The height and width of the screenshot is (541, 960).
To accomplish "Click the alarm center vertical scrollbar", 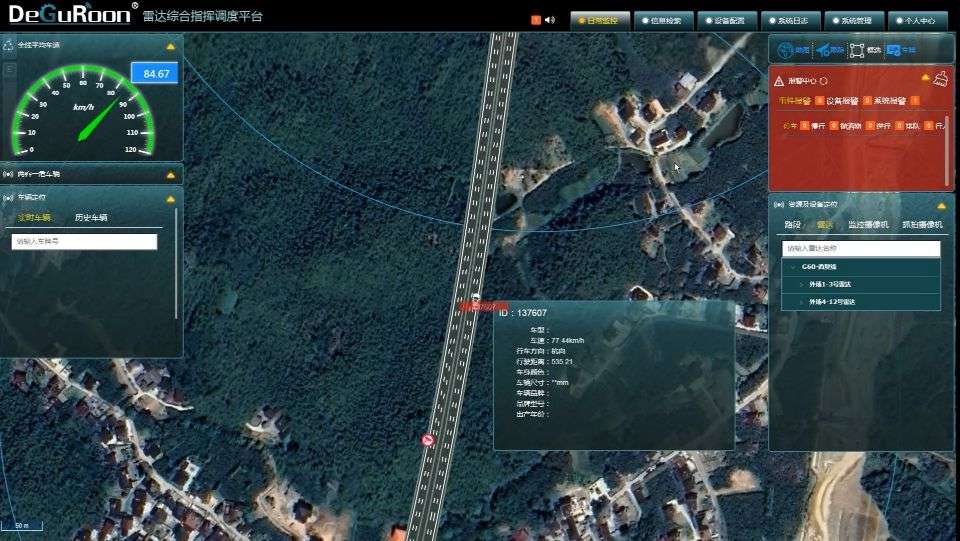I will (x=948, y=149).
